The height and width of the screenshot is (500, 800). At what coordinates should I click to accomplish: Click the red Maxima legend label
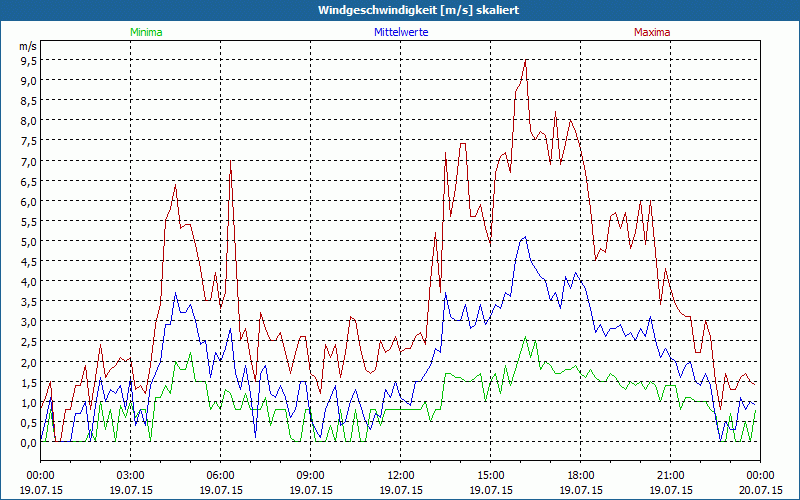[653, 32]
